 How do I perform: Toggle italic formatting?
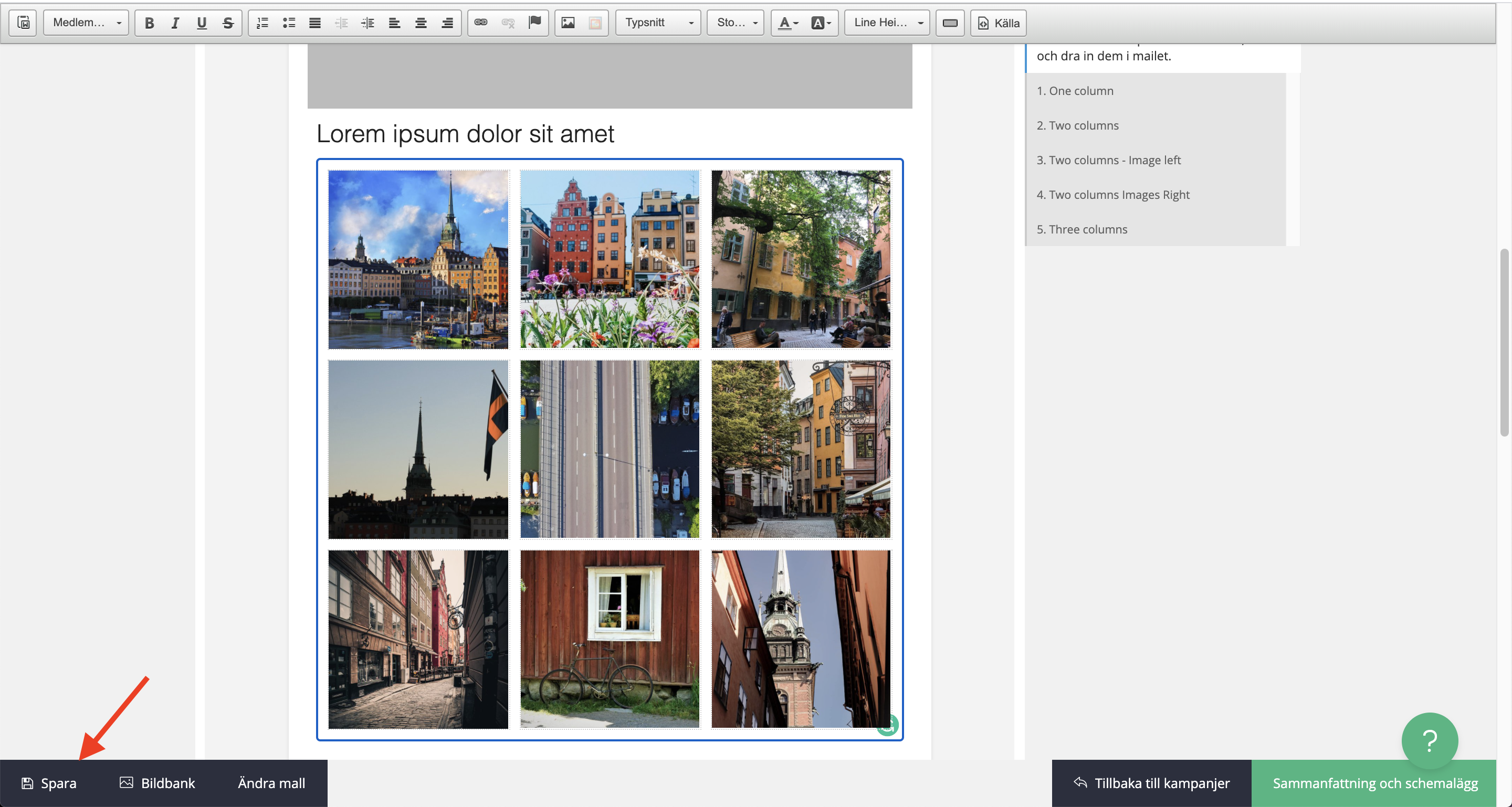175,23
